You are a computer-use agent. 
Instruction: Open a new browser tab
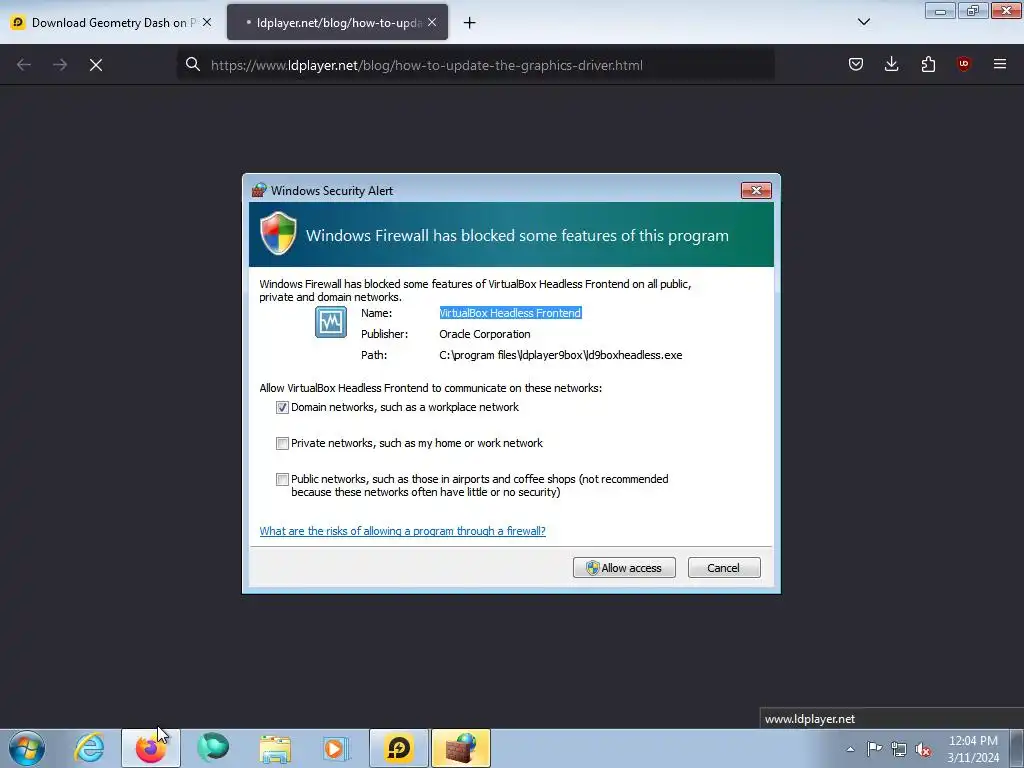click(470, 23)
